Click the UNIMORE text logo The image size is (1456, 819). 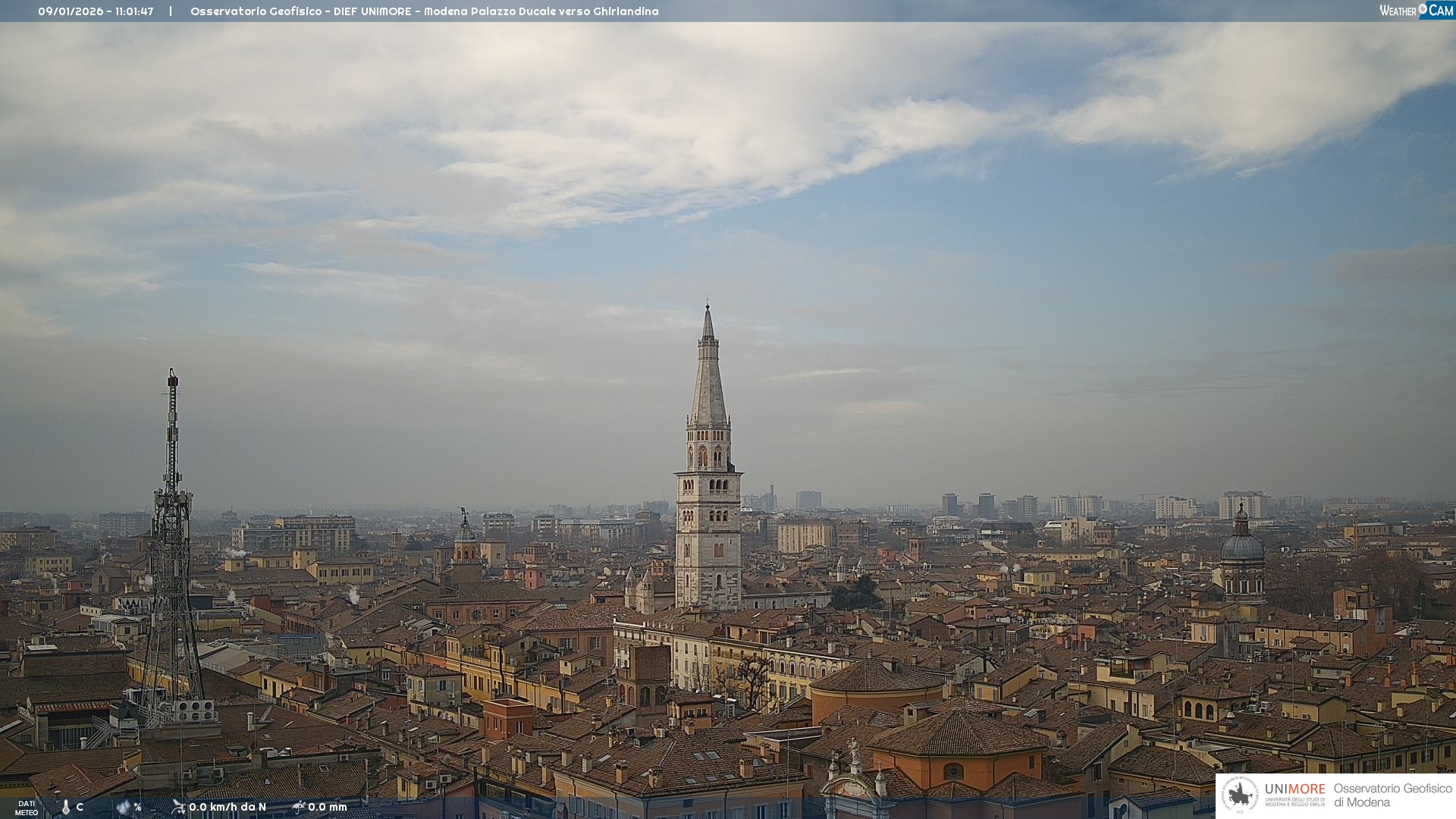[x=1294, y=789]
